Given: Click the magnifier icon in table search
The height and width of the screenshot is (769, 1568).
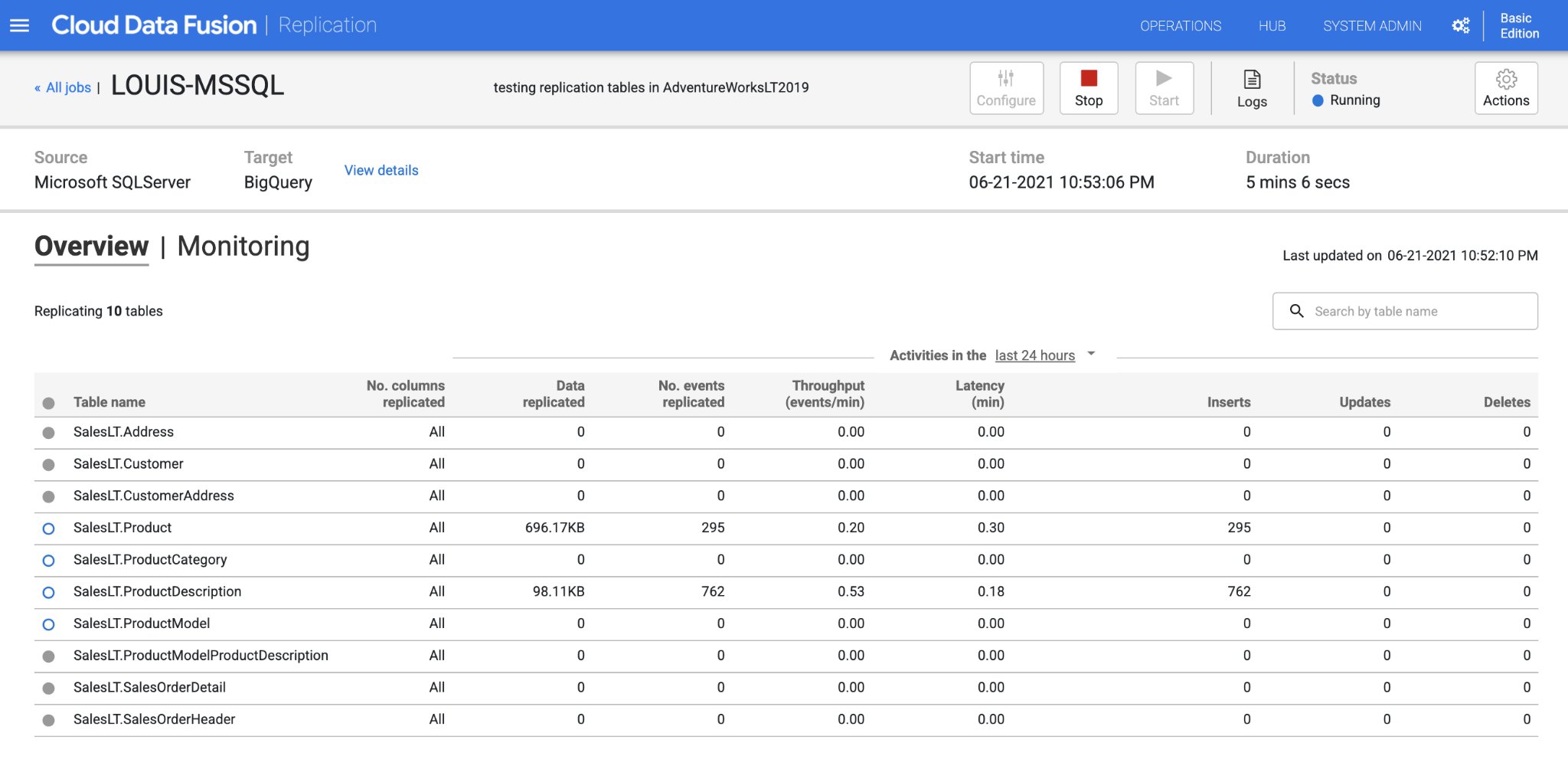Looking at the screenshot, I should click(1296, 311).
